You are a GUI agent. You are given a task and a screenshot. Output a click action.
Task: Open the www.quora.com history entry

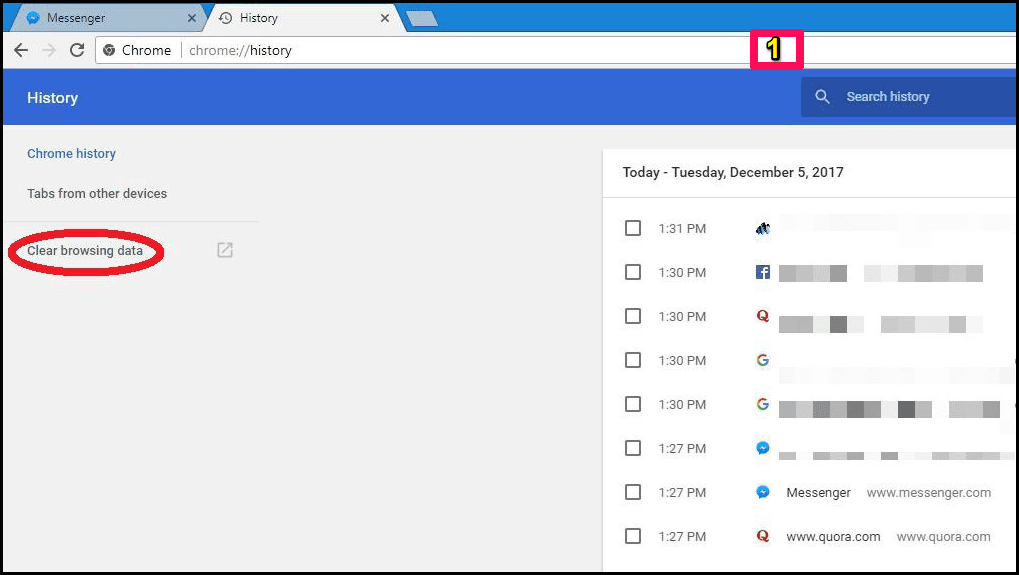[x=833, y=536]
